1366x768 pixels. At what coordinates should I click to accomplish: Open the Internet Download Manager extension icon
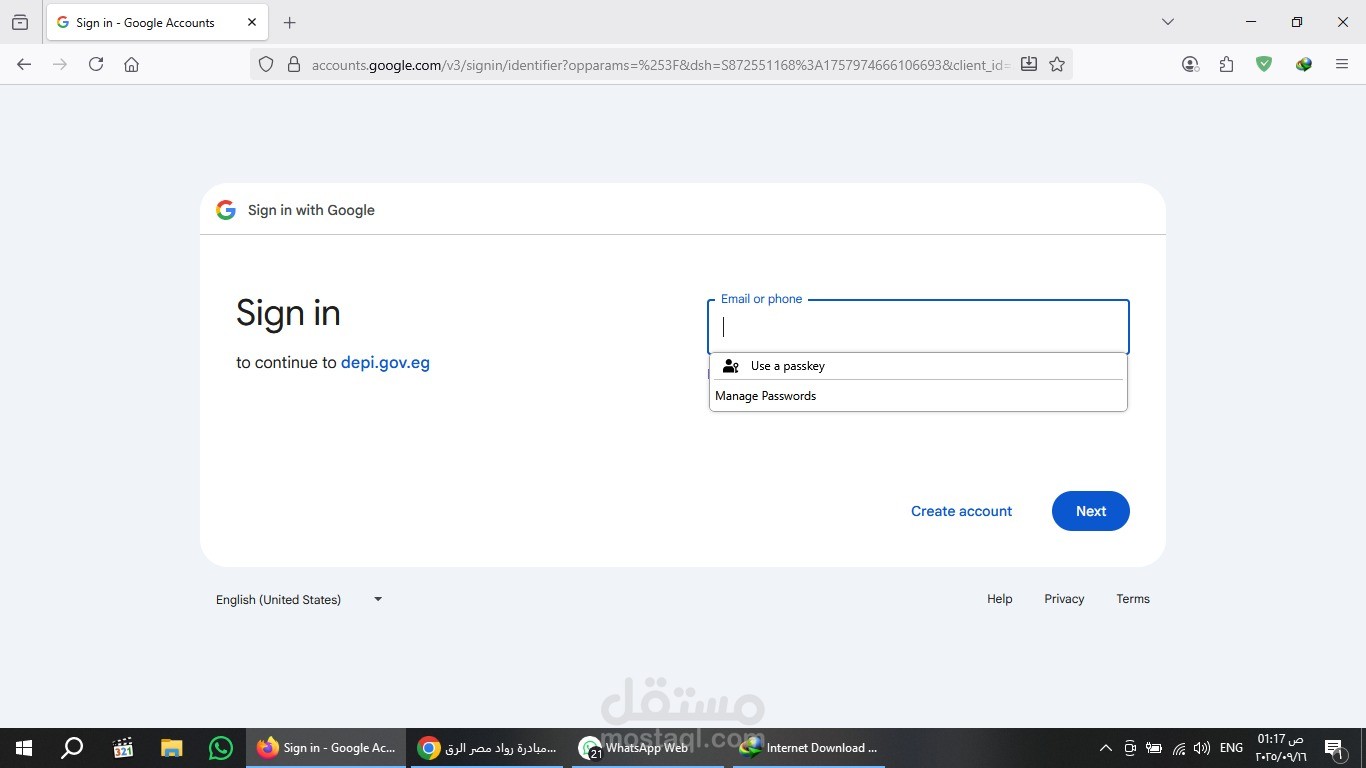pyautogui.click(x=1303, y=64)
